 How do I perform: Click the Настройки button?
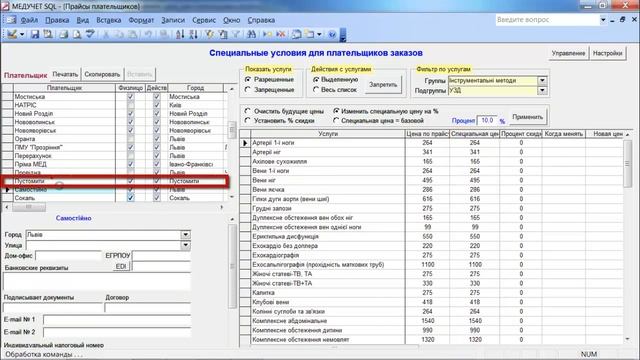(607, 53)
